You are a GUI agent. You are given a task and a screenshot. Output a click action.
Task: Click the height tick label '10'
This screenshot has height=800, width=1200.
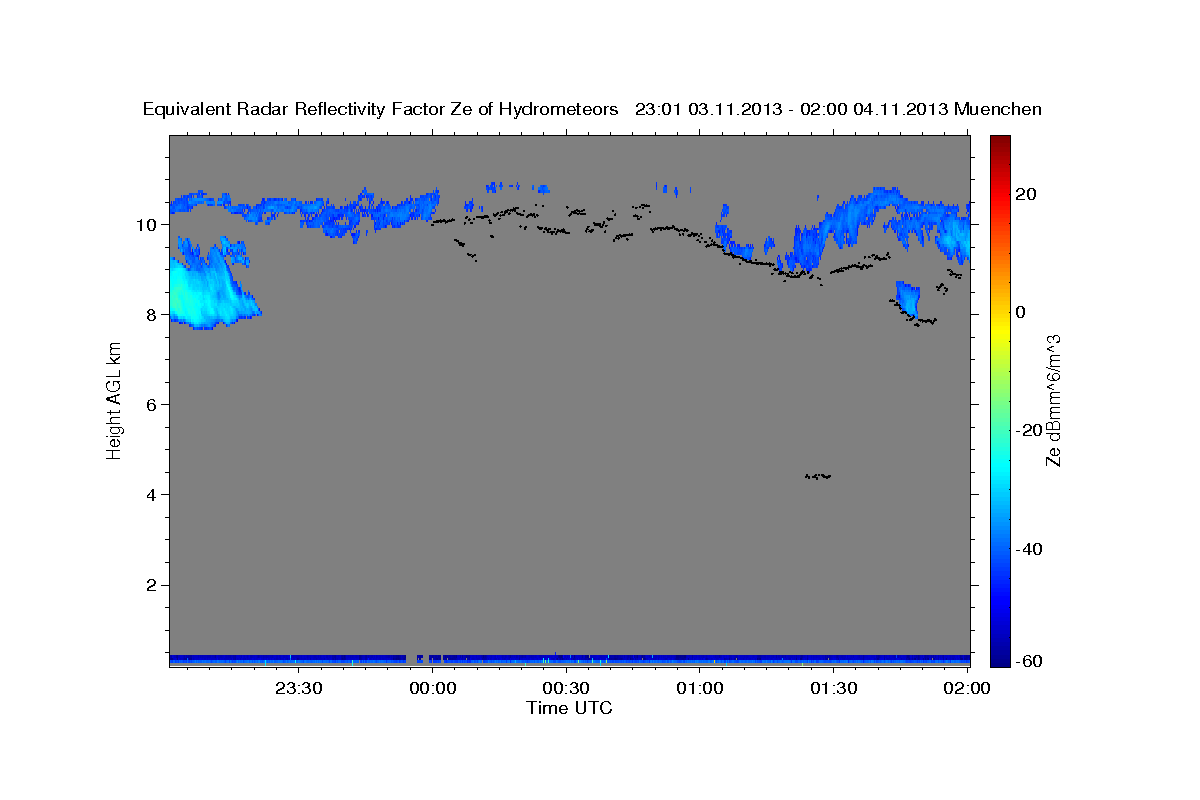[145, 224]
